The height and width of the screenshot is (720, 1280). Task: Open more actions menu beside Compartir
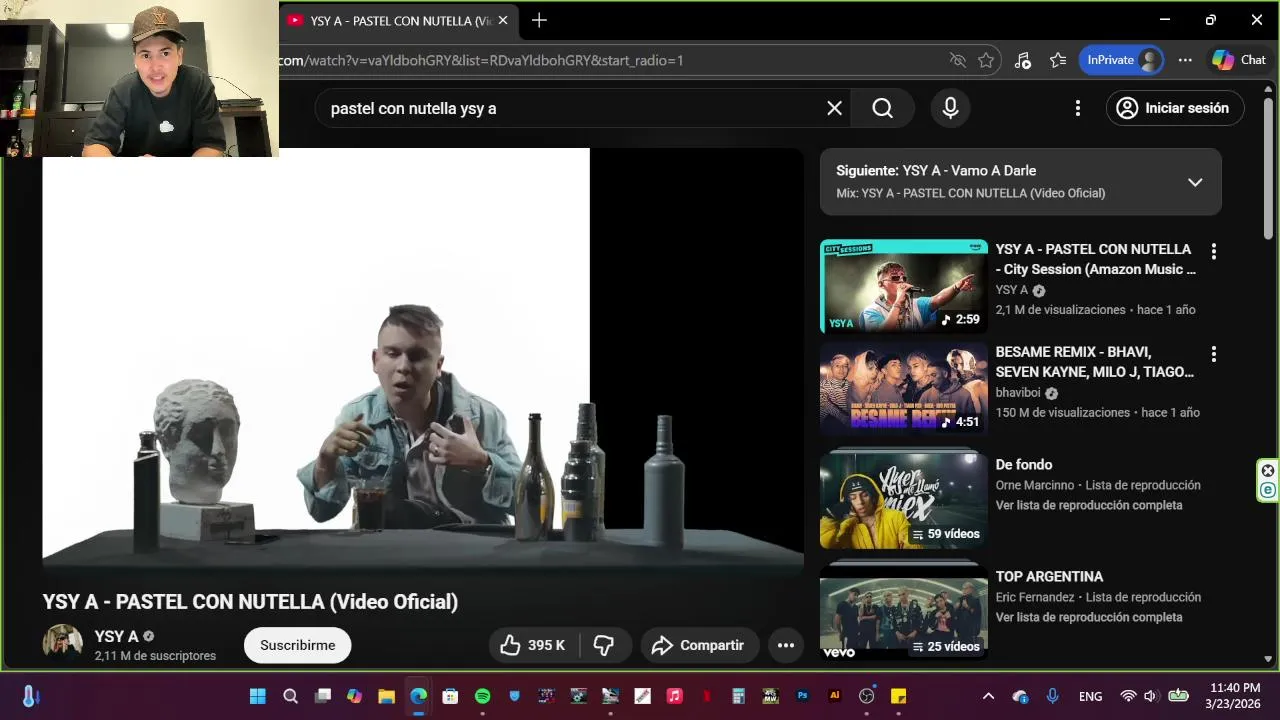[786, 645]
